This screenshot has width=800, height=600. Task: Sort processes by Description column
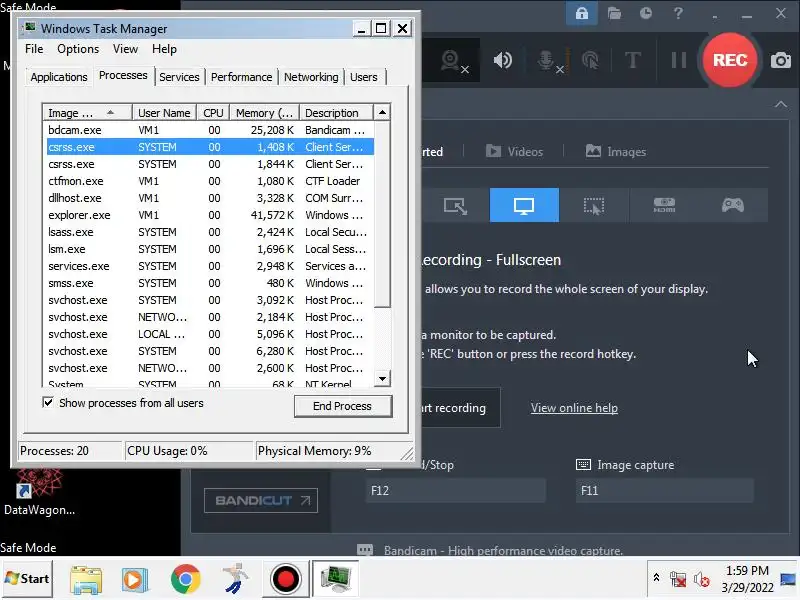[336, 113]
